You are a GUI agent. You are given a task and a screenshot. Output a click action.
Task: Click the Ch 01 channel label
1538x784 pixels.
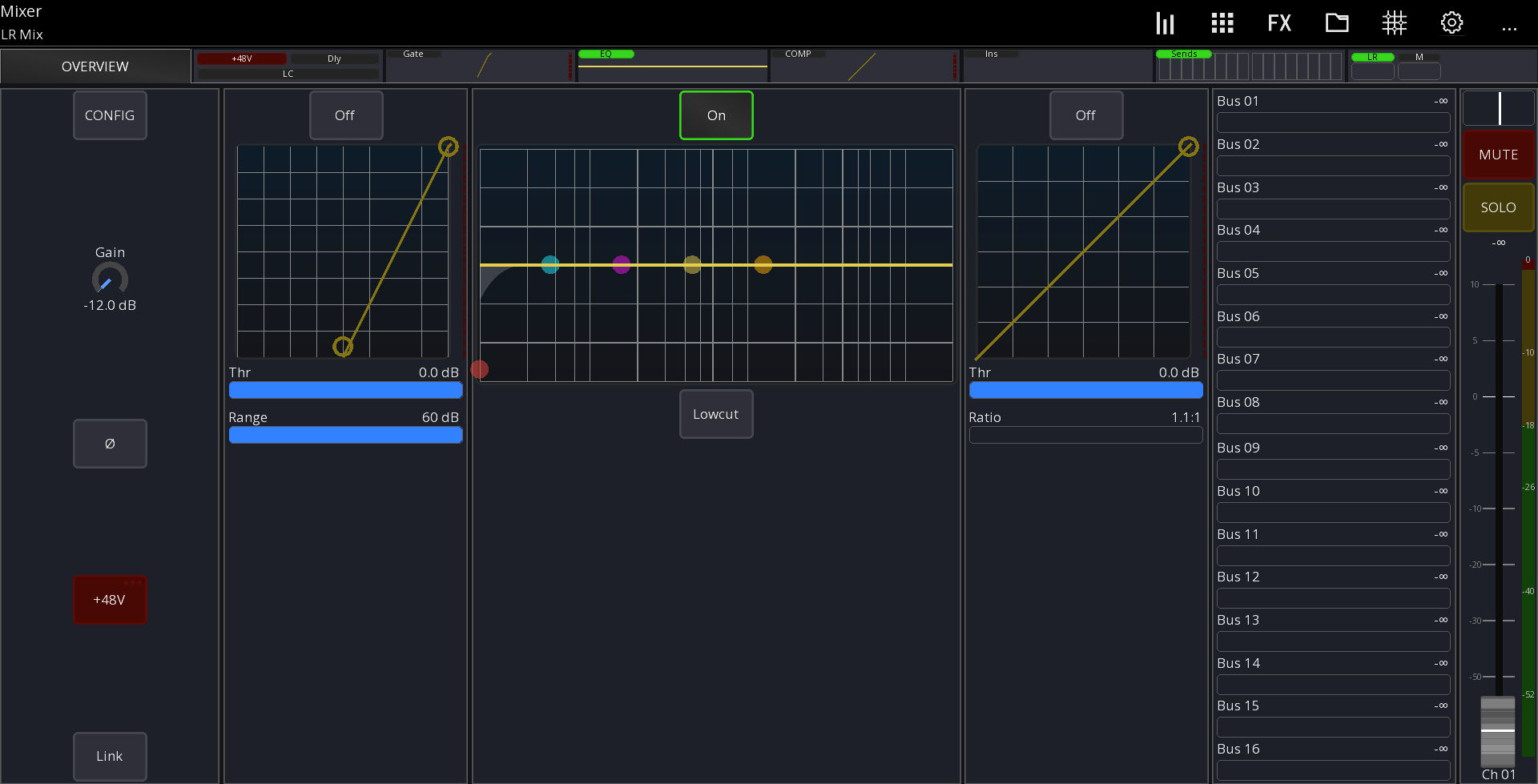tap(1498, 774)
